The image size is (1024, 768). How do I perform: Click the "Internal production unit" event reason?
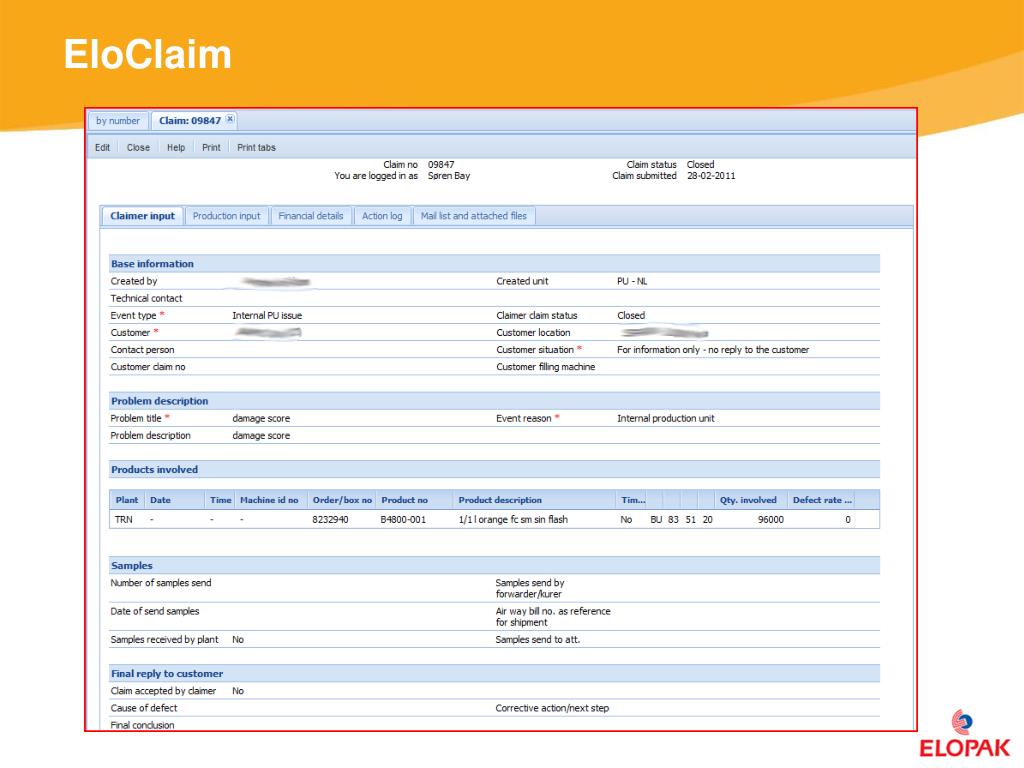pos(665,419)
